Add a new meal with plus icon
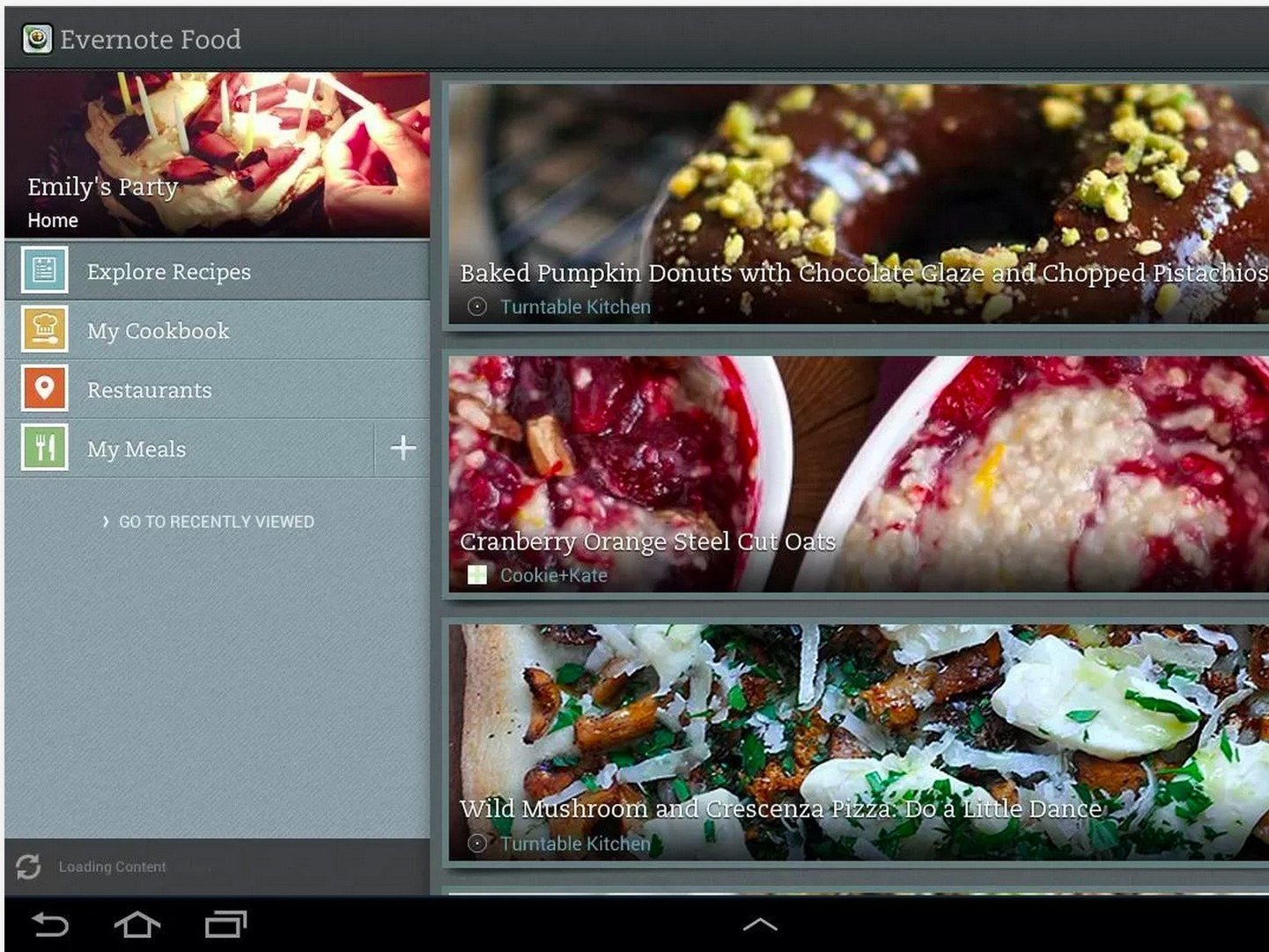This screenshot has width=1269, height=952. tap(402, 447)
